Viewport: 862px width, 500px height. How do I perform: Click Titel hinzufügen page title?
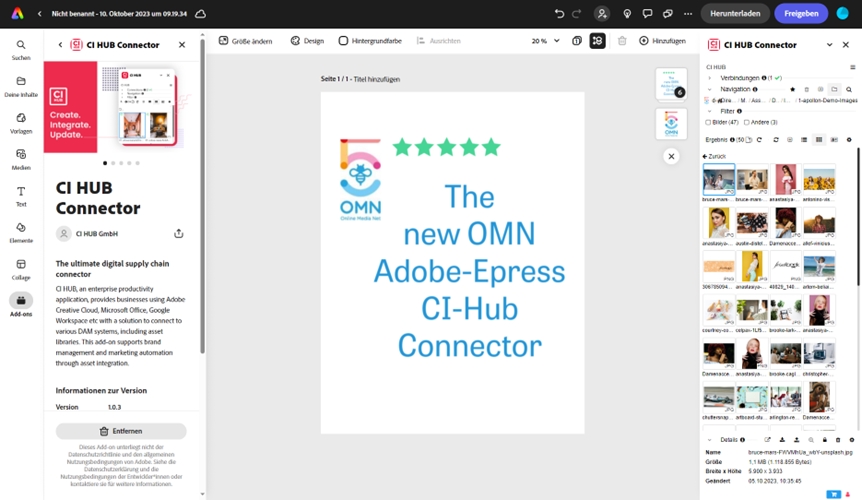click(377, 79)
